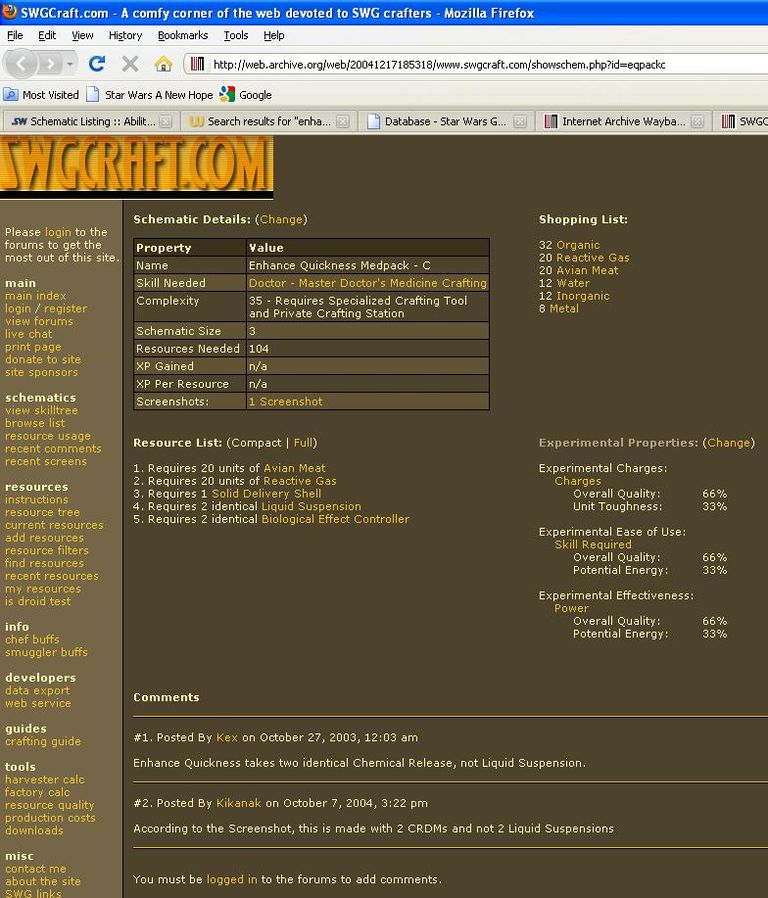This screenshot has width=768, height=898.
Task: Click the browser Back arrow button
Action: click(x=22, y=64)
